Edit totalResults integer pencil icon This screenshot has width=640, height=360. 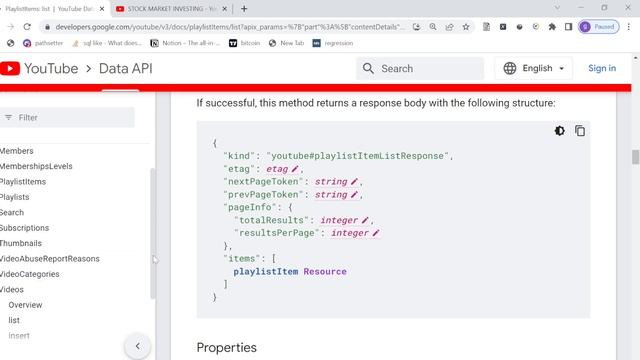365,220
